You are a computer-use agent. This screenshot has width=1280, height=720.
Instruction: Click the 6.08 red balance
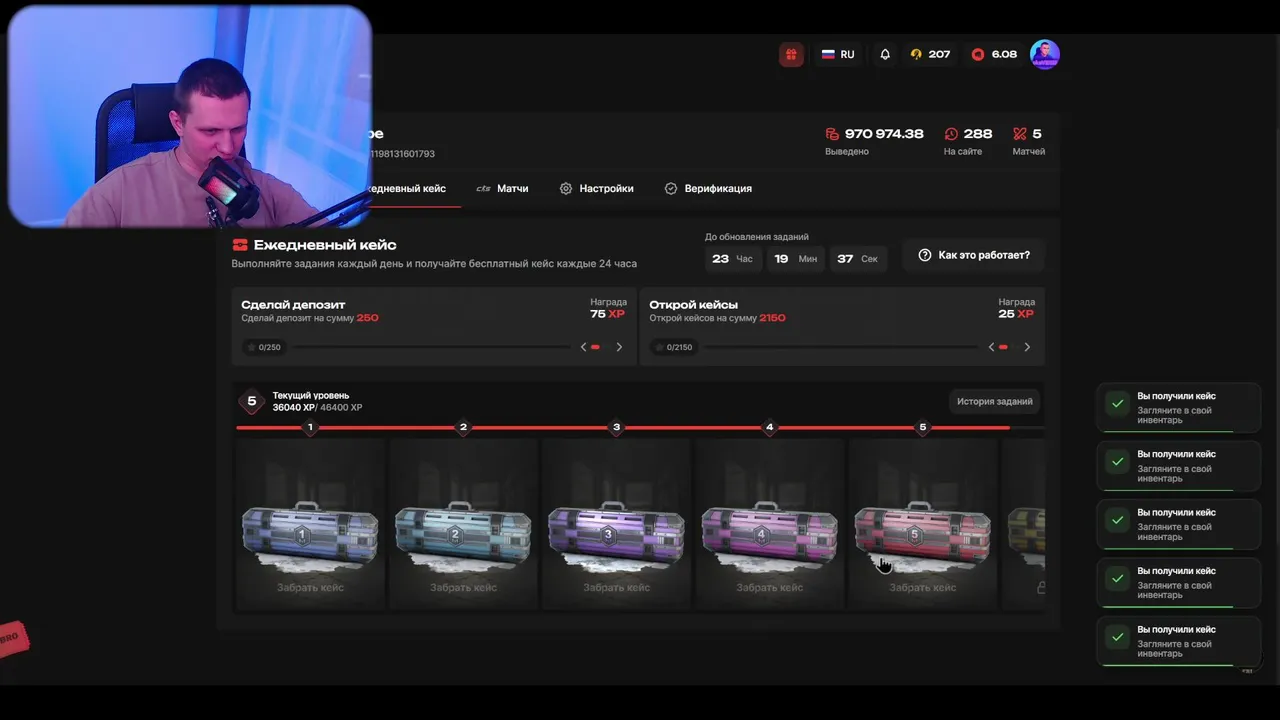pos(995,54)
